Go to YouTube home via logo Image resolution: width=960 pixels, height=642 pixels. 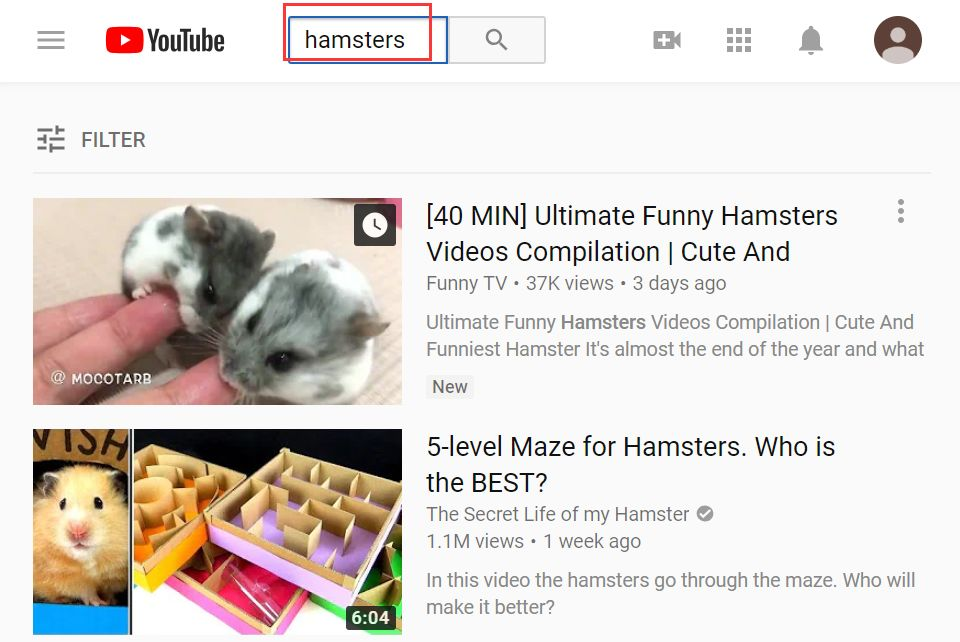[x=165, y=40]
